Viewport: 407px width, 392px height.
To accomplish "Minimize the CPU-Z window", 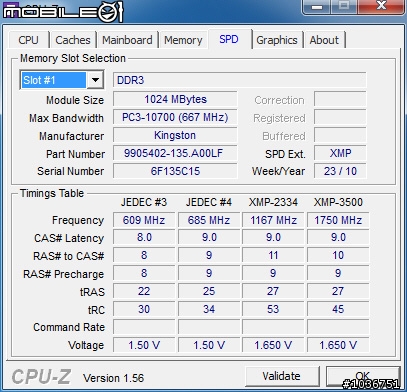I will pos(317,7).
